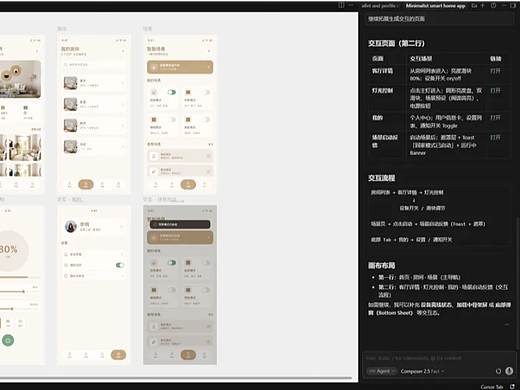Click the active tan nav icon on dimmed feedback screen

point(188,355)
